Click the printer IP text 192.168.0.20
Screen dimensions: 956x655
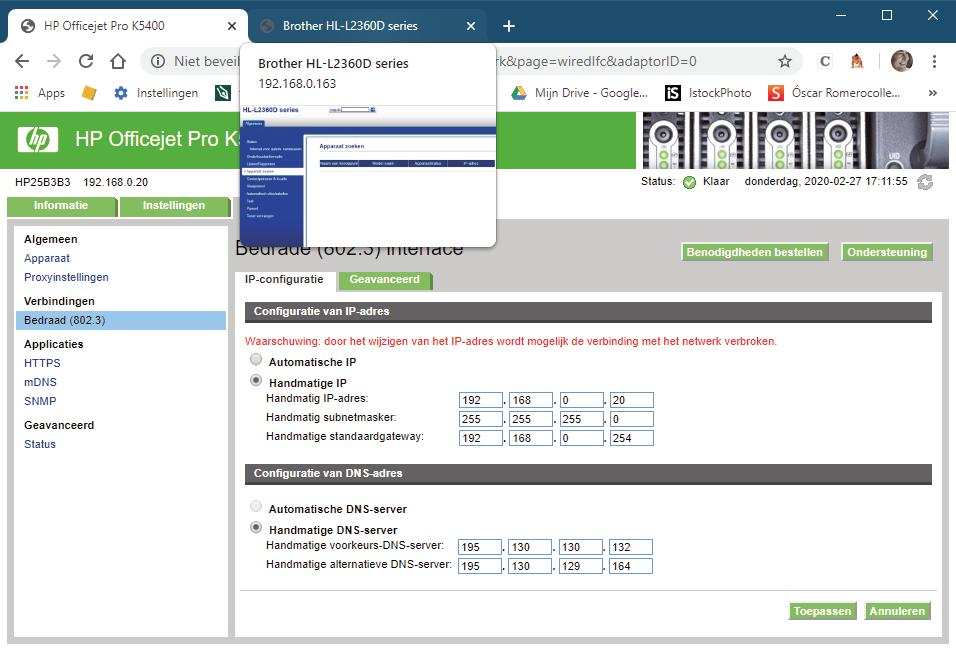tap(115, 182)
